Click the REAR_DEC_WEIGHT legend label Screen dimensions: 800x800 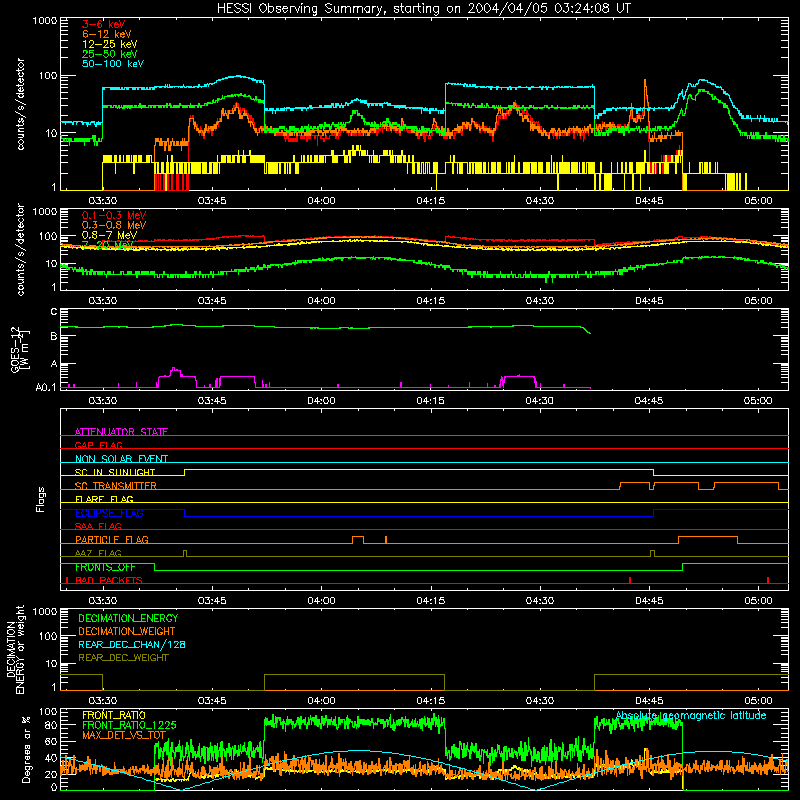[123, 658]
